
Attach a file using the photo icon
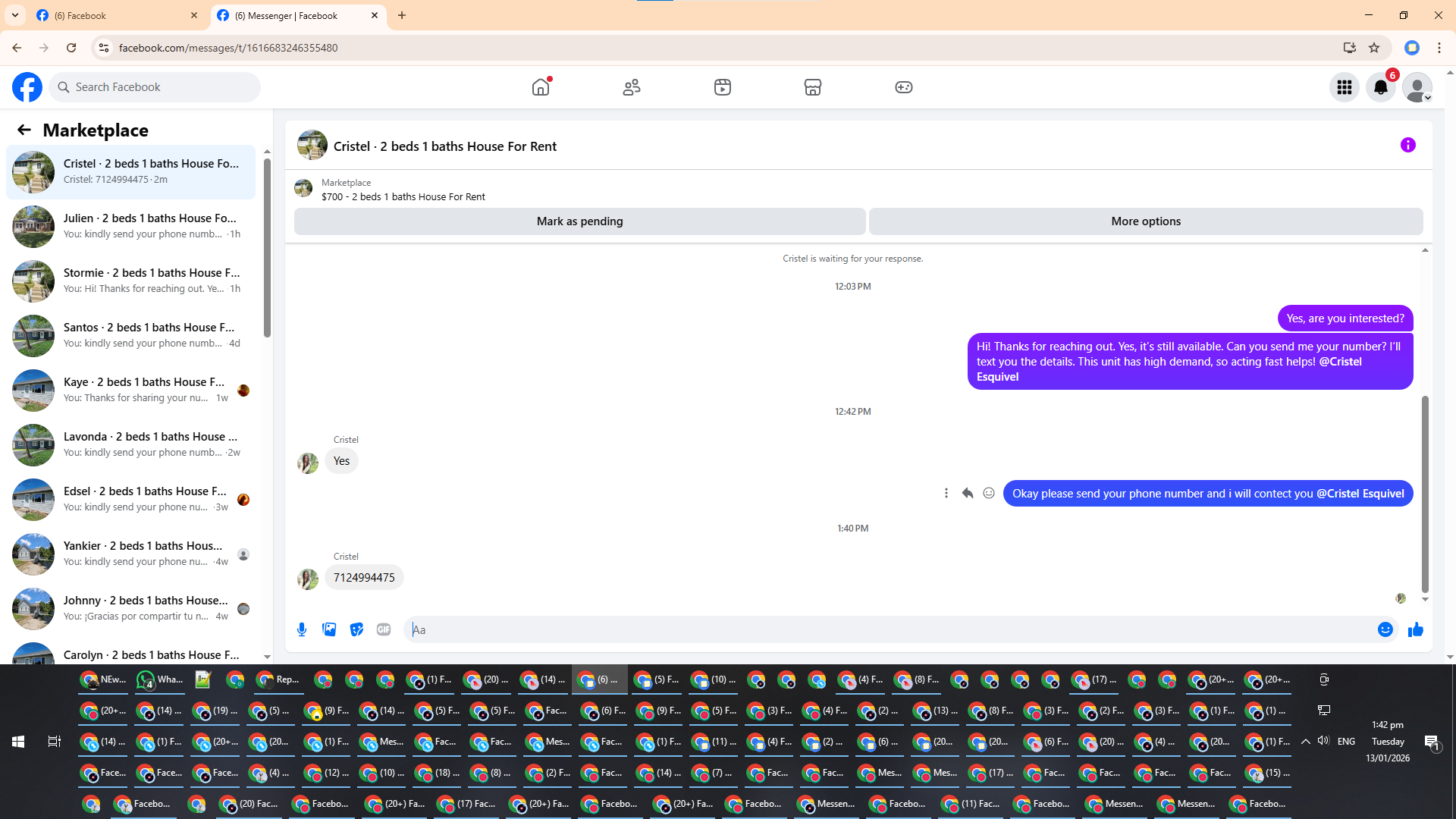tap(329, 629)
